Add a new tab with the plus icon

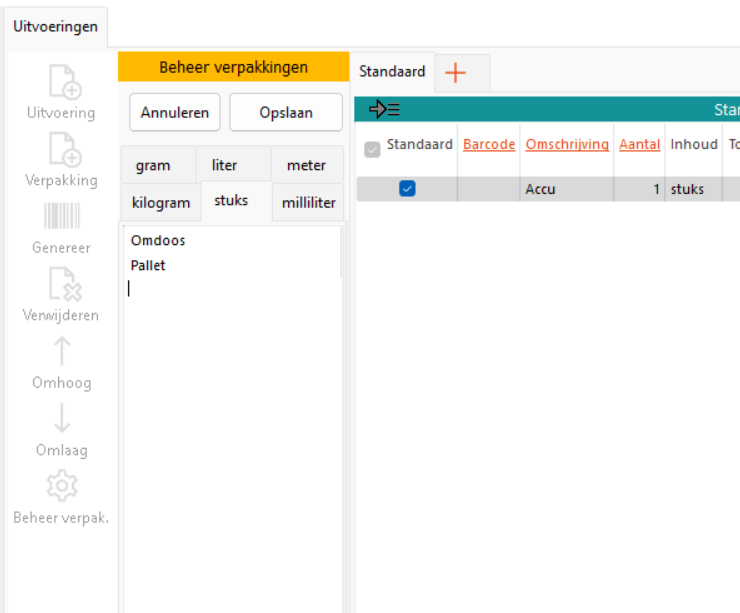[455, 72]
